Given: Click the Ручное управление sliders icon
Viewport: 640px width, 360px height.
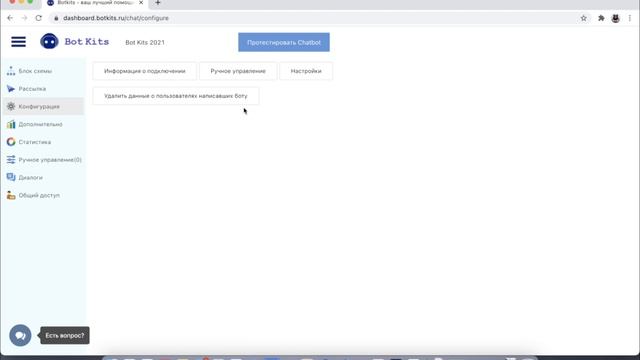Looking at the screenshot, I should click(x=11, y=160).
